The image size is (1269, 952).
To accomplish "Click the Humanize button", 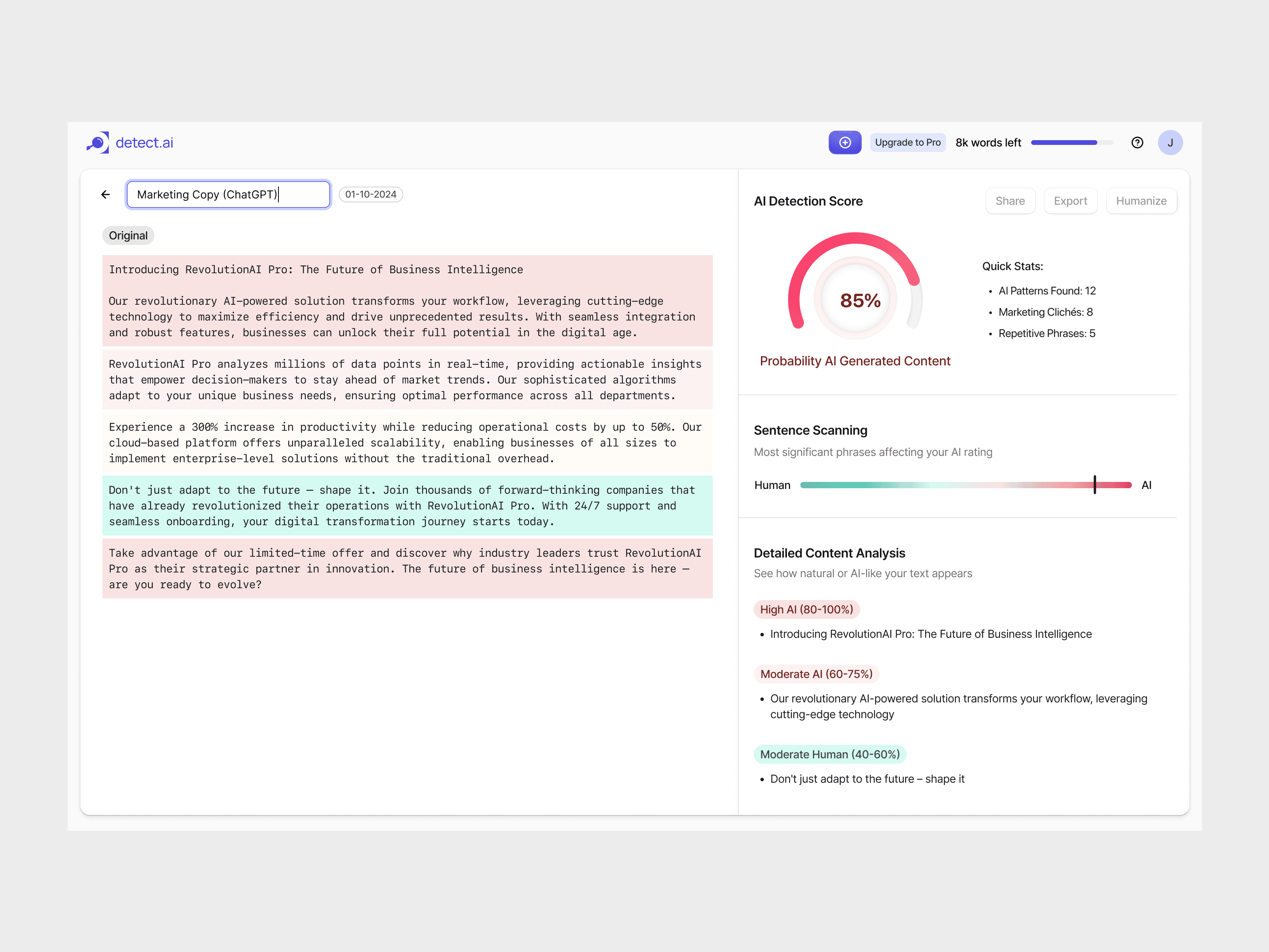I will click(1141, 201).
